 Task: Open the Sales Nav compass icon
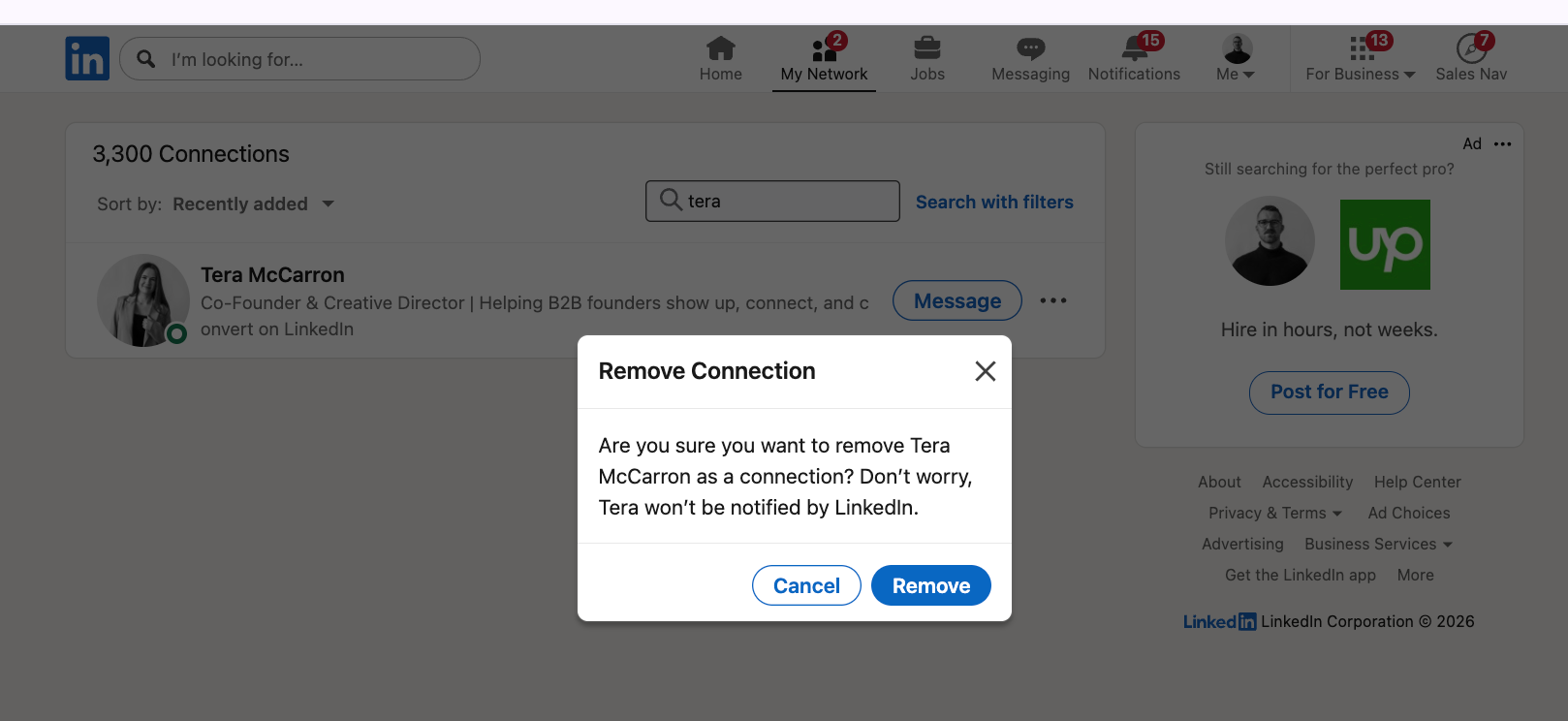click(1471, 48)
